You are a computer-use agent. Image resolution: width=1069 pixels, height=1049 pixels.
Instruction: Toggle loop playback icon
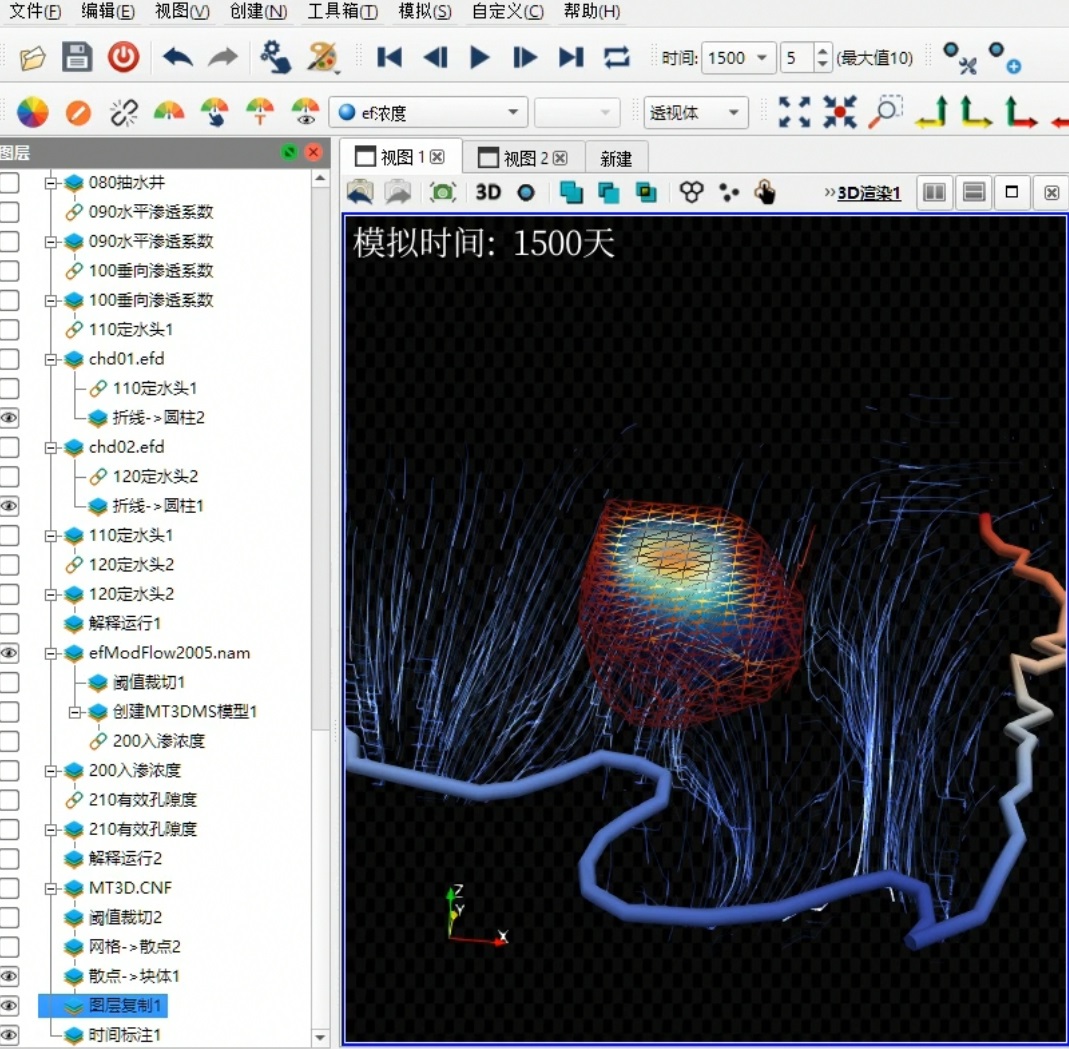[x=616, y=58]
